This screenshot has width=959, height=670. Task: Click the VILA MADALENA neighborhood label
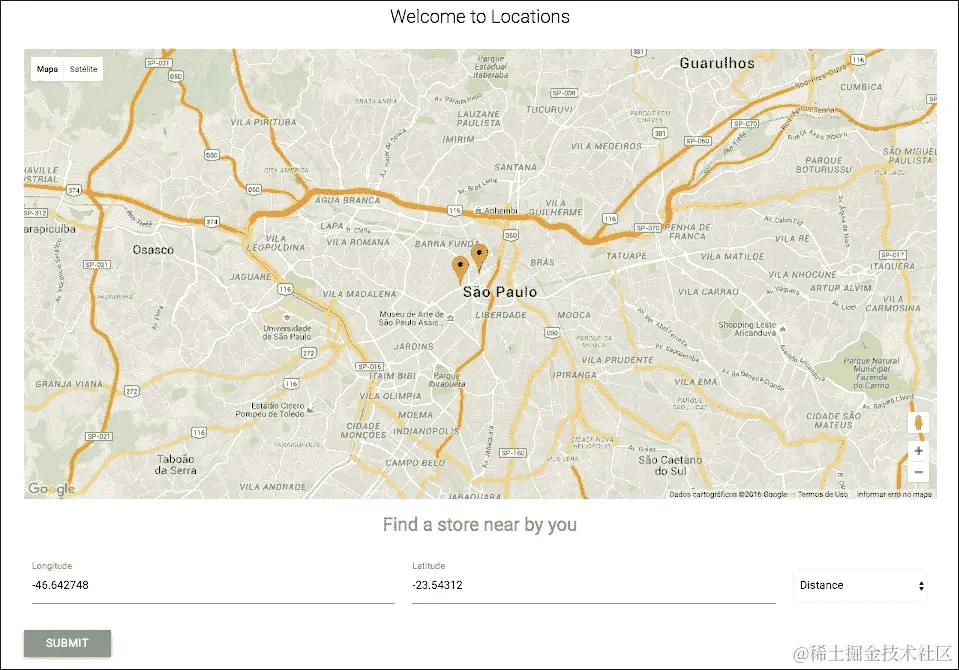(x=360, y=294)
